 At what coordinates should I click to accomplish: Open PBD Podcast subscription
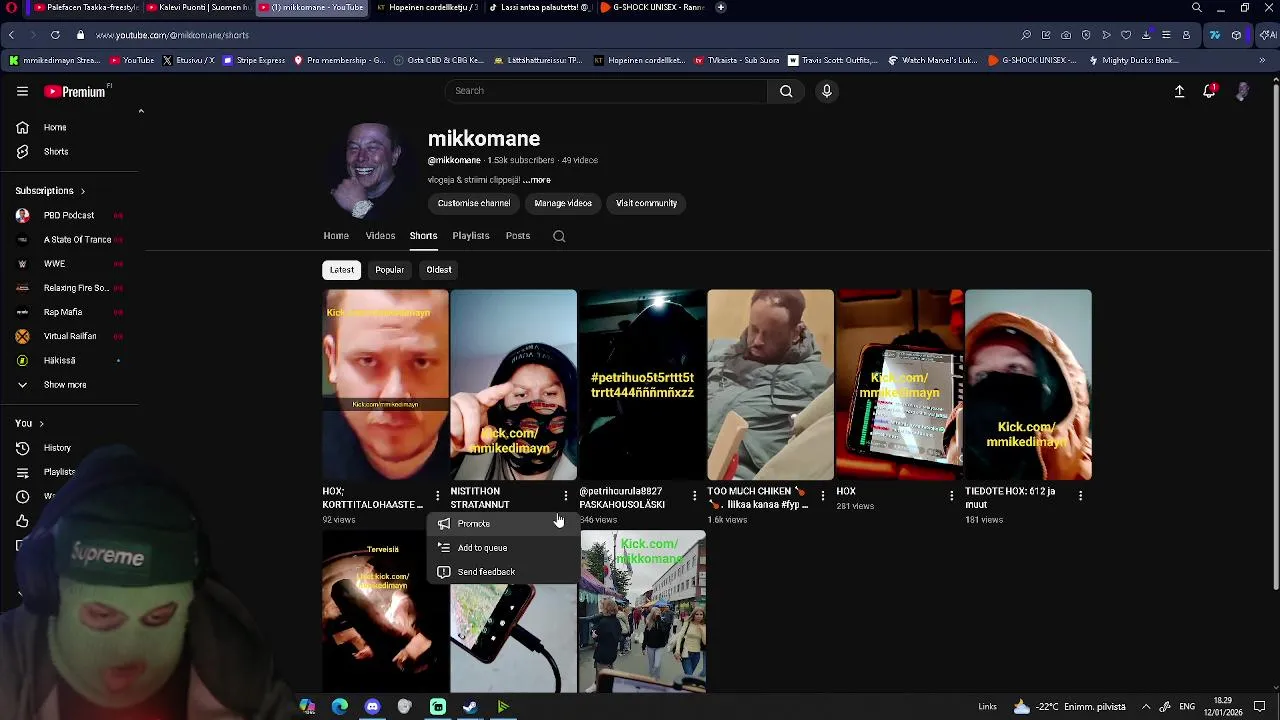[69, 215]
